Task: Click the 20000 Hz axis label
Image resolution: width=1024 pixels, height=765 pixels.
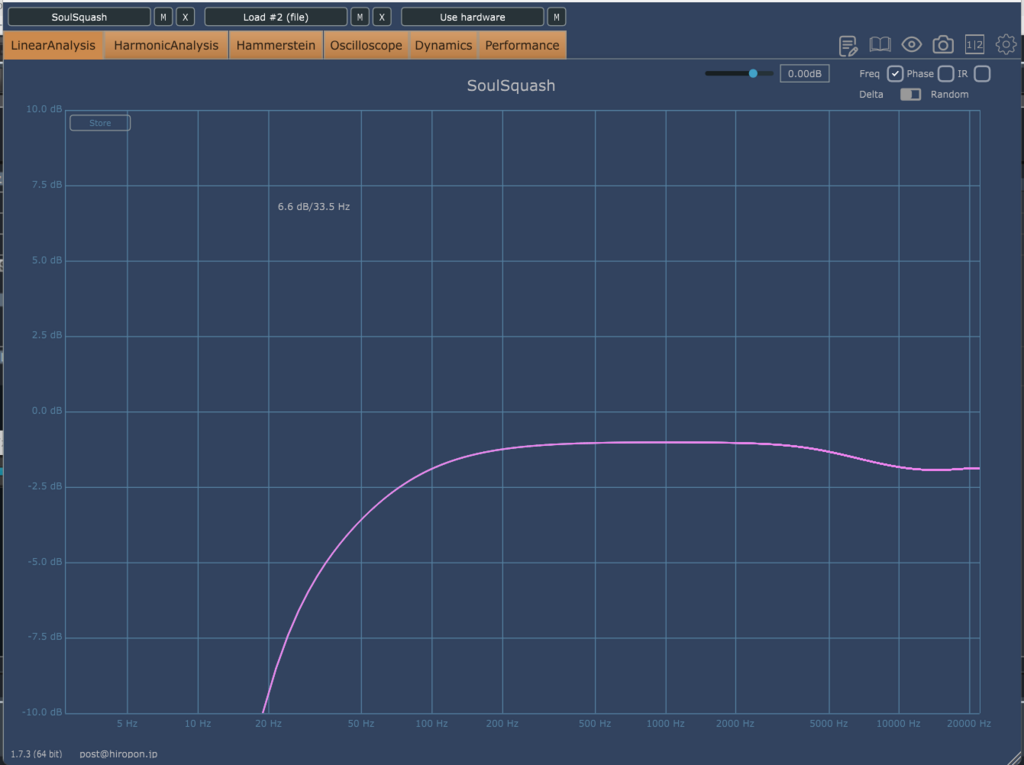Action: tap(969, 724)
